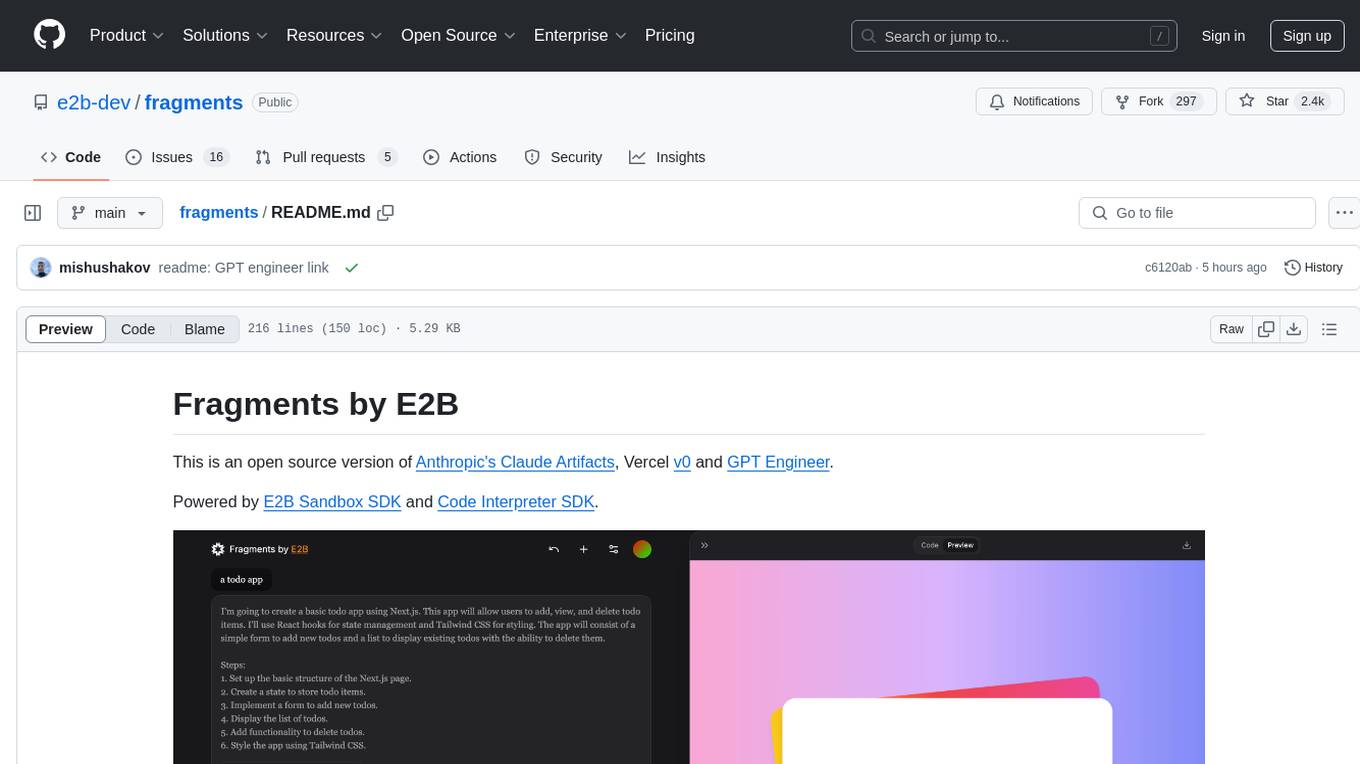Image resolution: width=1360 pixels, height=764 pixels.
Task: Click the Notifications bell button
Action: point(1034,102)
